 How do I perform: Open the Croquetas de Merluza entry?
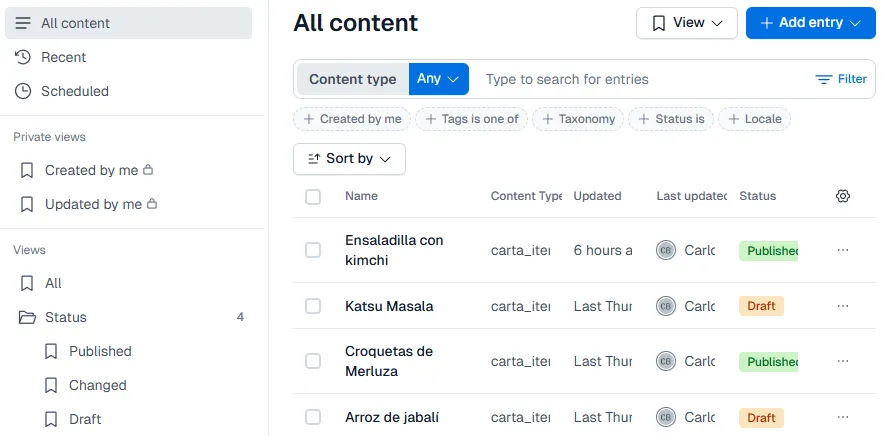coord(388,361)
